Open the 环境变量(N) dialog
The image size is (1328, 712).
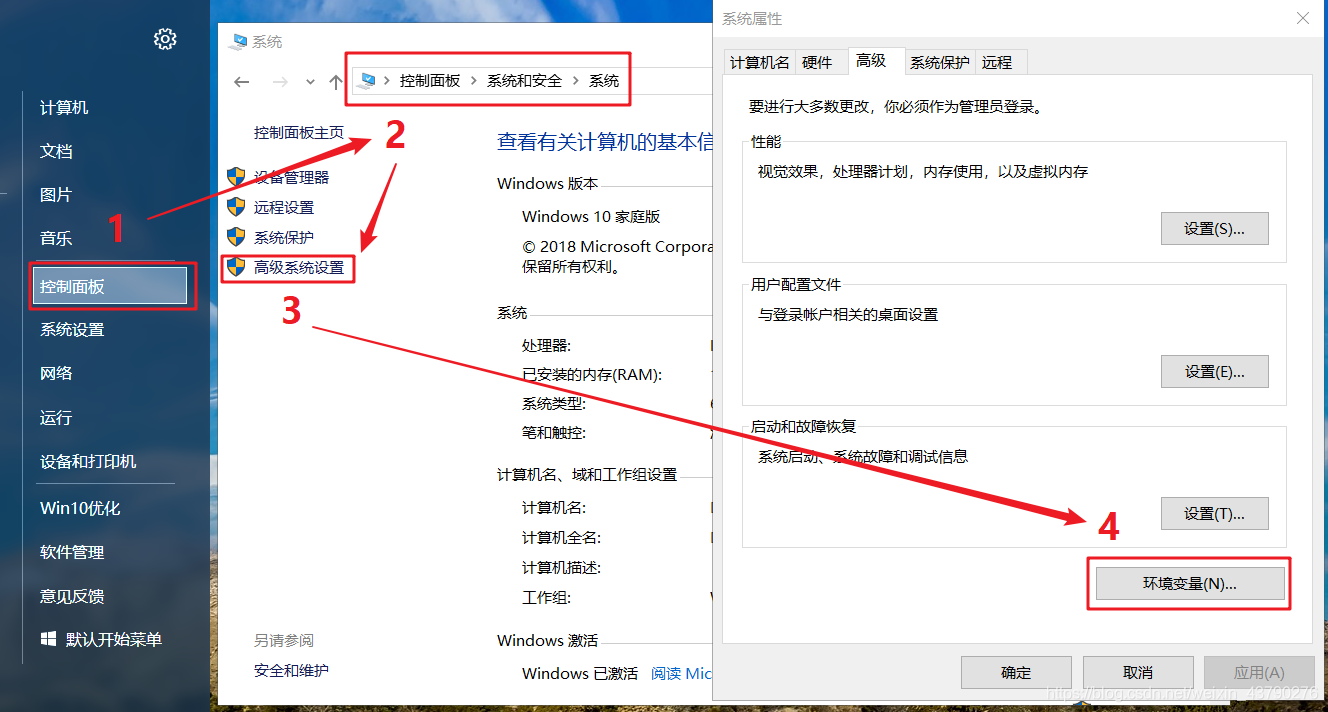click(1189, 583)
